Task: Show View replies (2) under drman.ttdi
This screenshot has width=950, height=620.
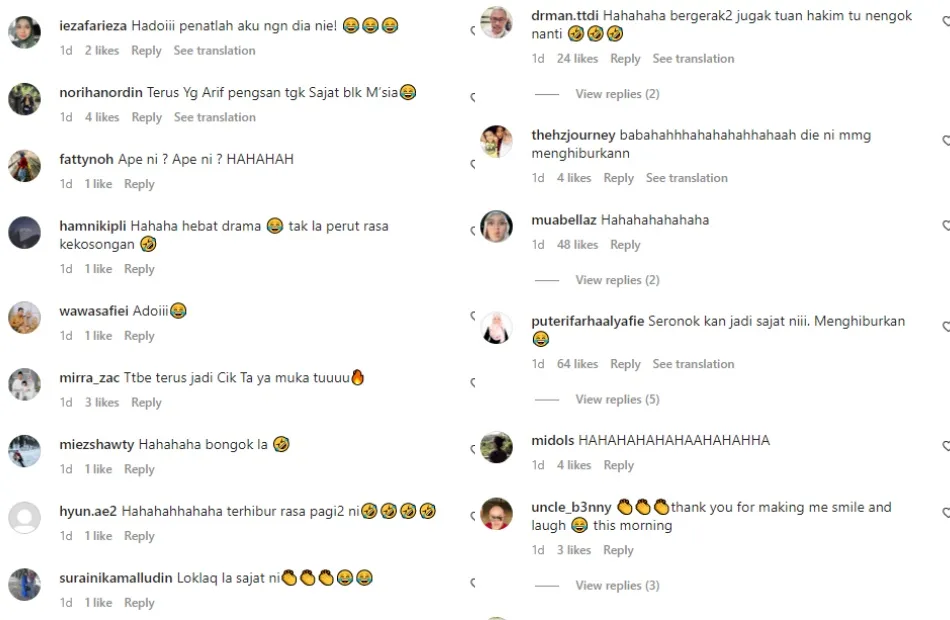Action: tap(617, 94)
